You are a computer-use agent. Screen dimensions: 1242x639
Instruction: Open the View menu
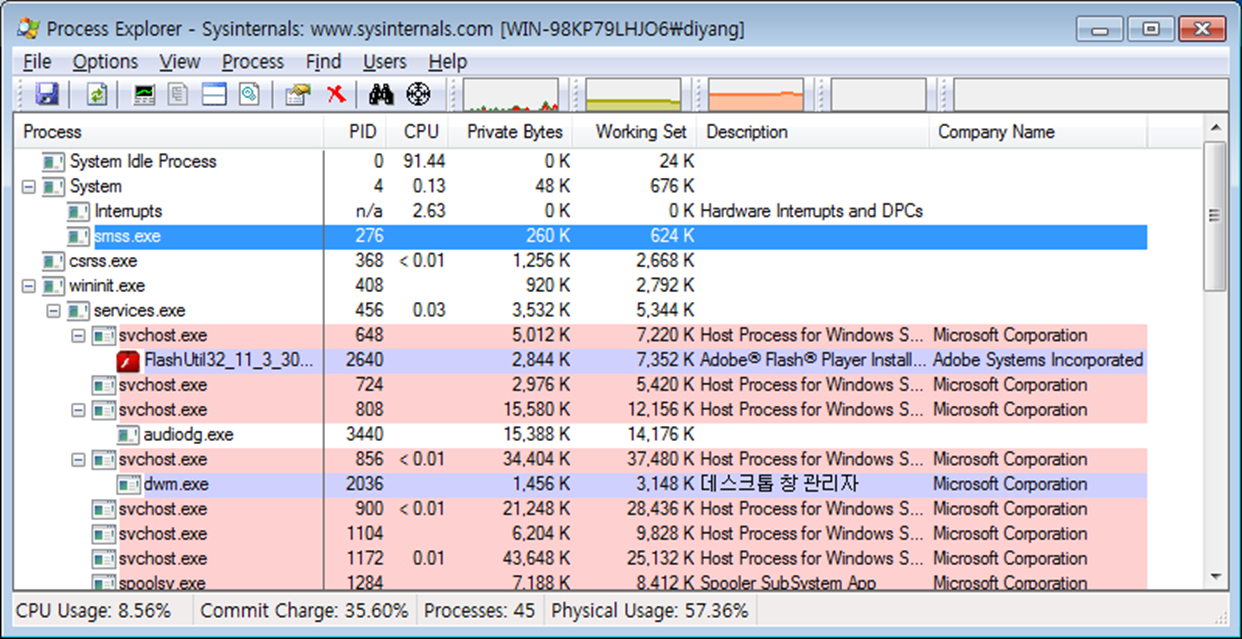pos(180,62)
